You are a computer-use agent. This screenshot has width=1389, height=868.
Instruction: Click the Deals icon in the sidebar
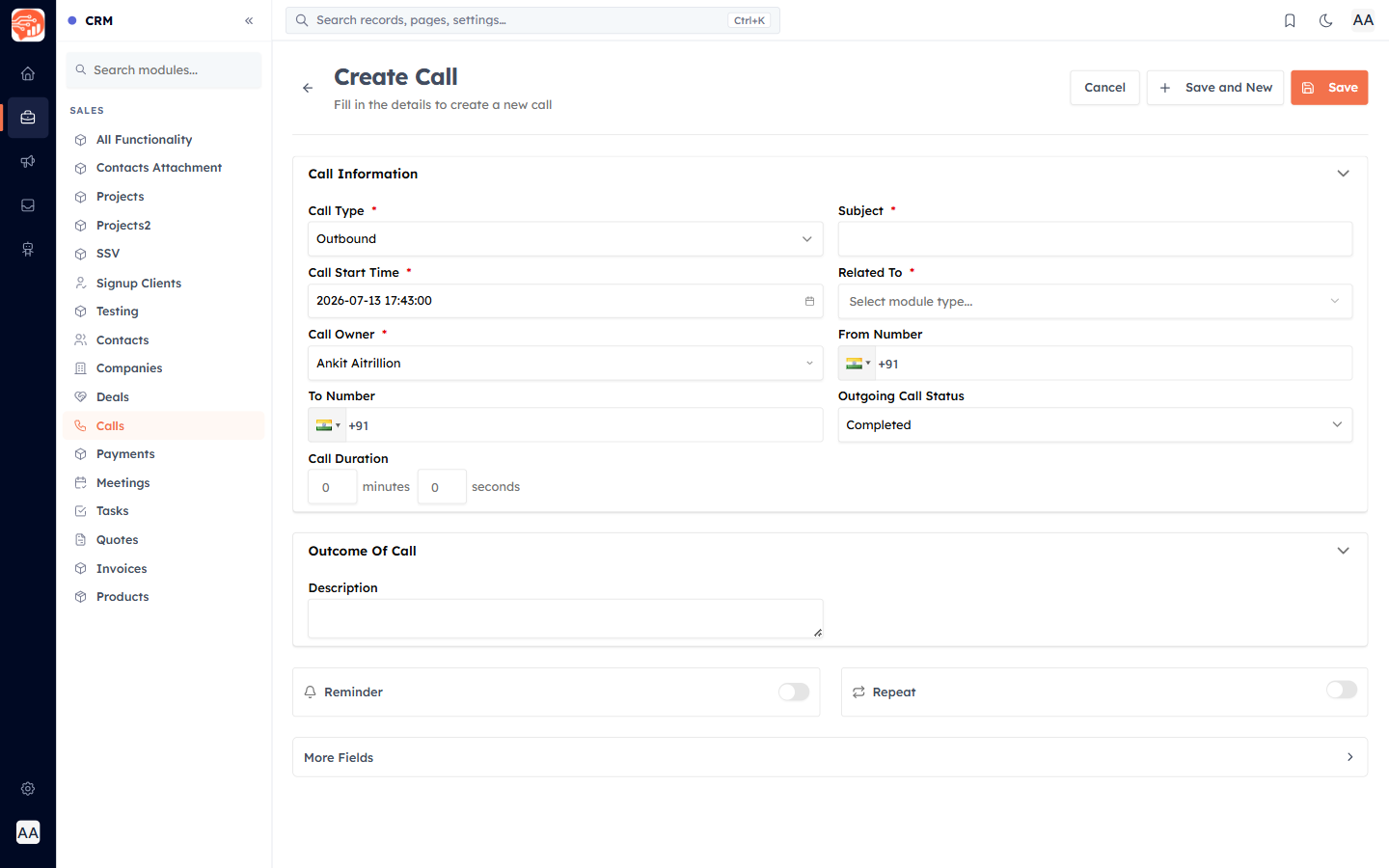(x=81, y=397)
